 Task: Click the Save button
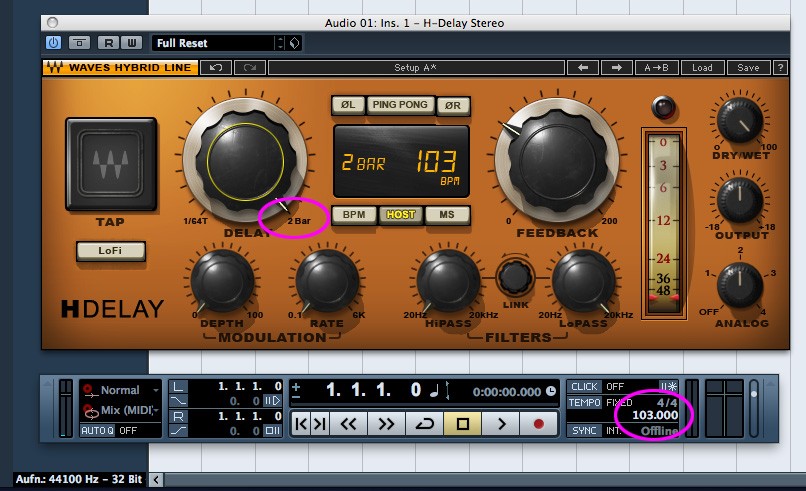[x=748, y=68]
